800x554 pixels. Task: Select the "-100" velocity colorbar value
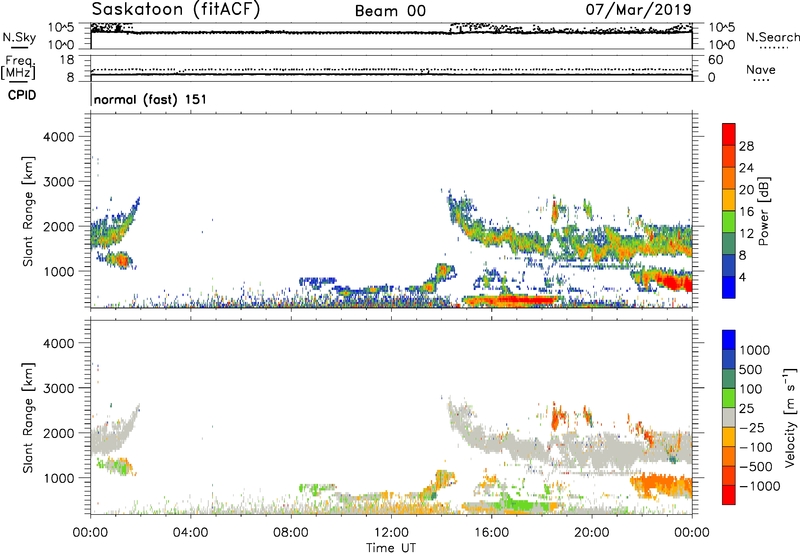pos(756,447)
